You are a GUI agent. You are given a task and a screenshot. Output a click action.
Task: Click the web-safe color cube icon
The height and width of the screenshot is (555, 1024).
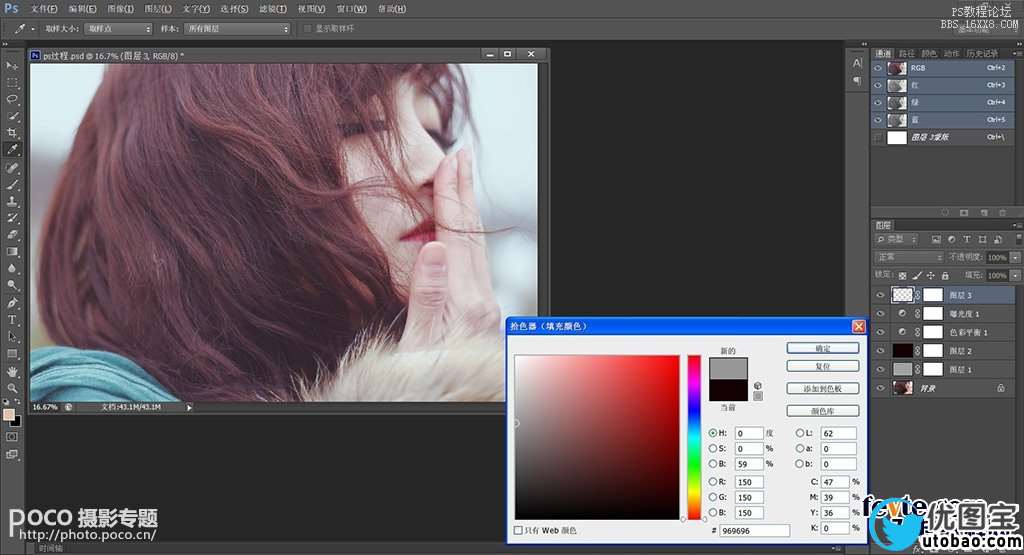coord(758,385)
